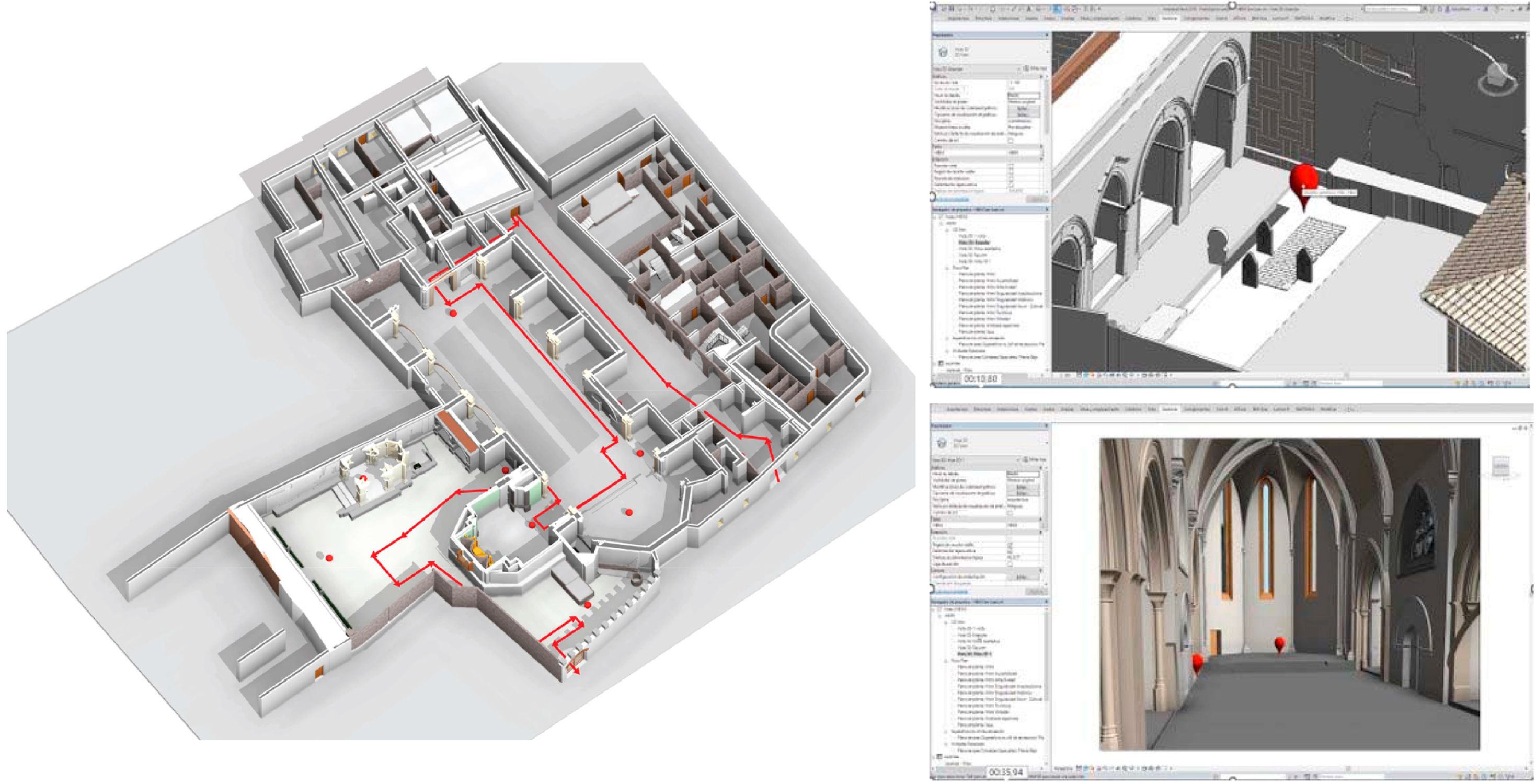Image resolution: width=1536 pixels, height=784 pixels.
Task: Switch to the Arquitectura ribbon tab
Action: pos(958,19)
